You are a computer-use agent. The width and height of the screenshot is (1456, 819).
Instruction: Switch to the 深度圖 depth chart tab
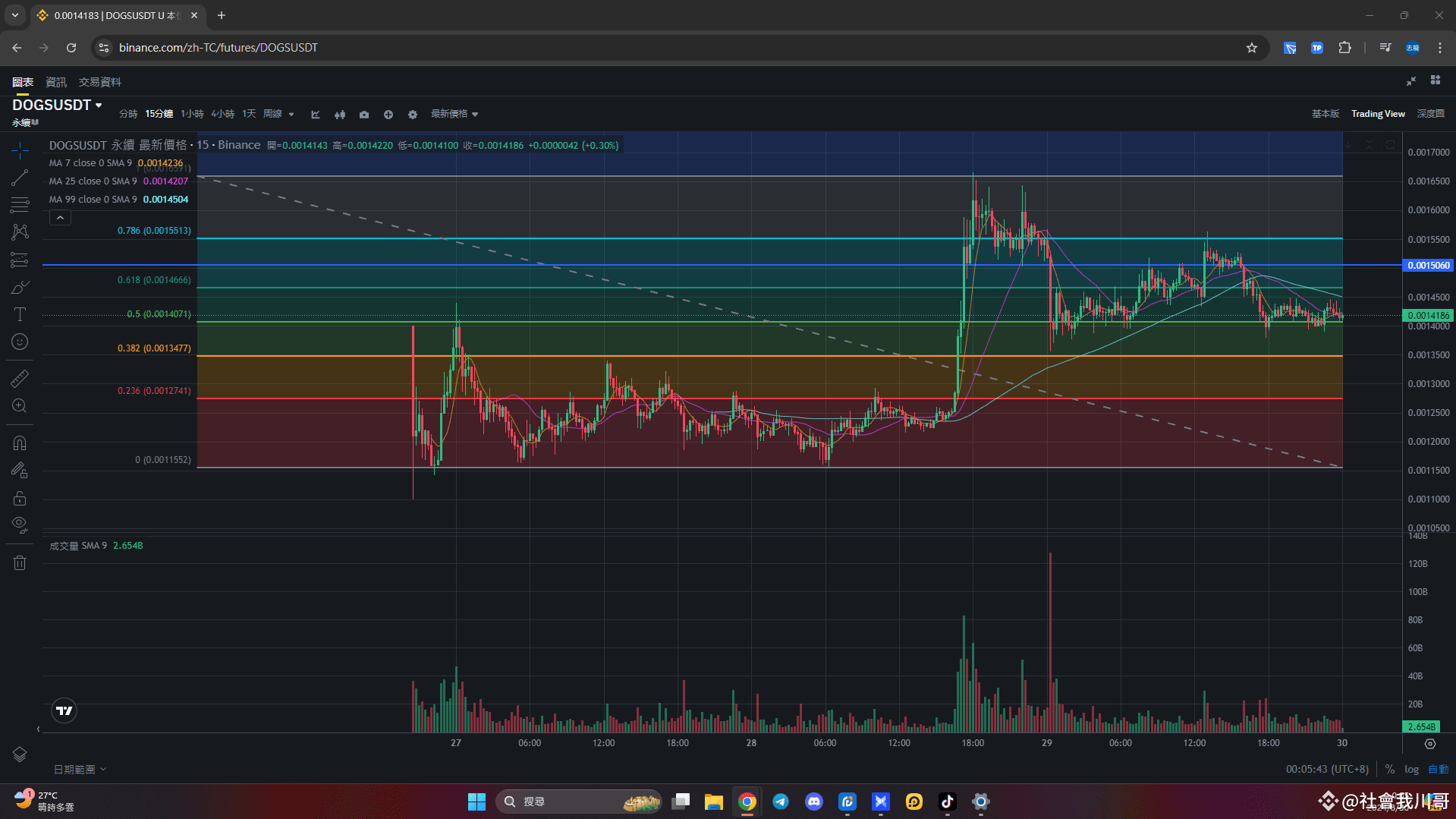point(1429,114)
